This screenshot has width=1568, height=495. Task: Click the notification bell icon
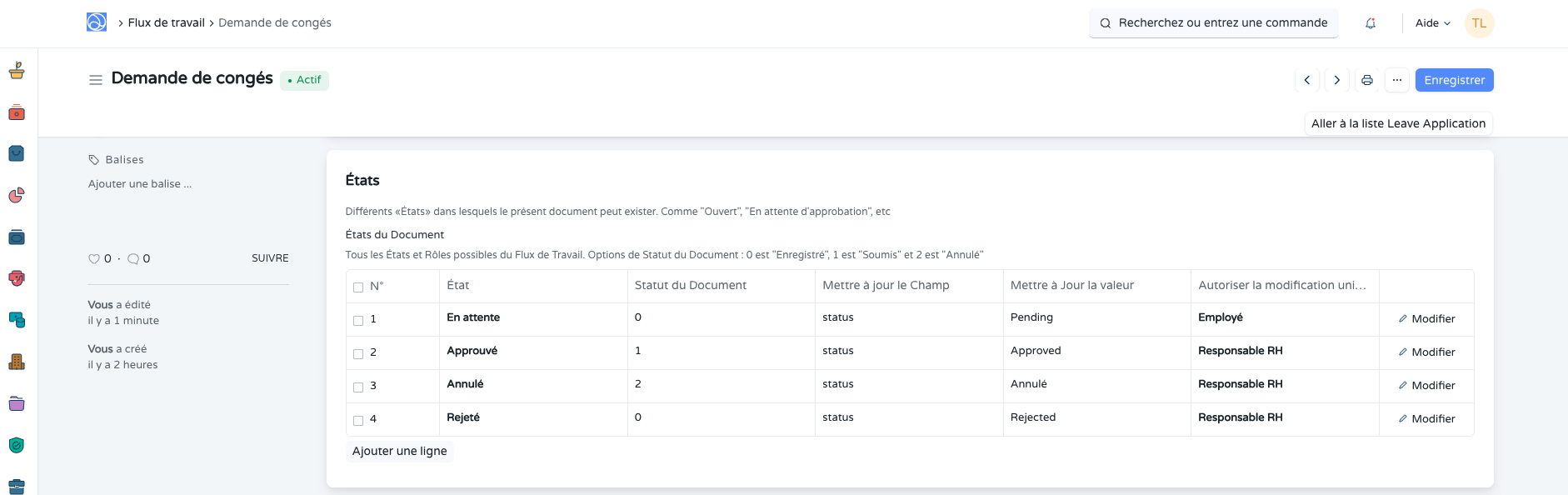pos(1371,23)
